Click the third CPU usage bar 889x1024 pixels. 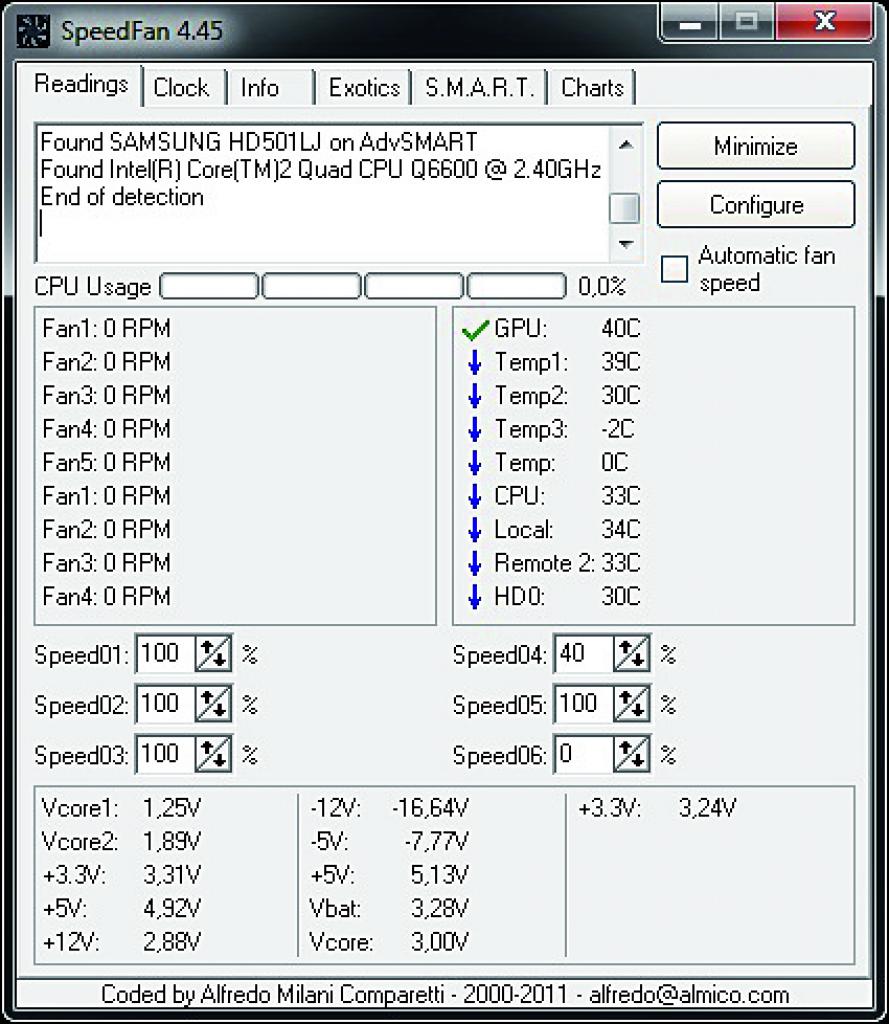pyautogui.click(x=414, y=286)
